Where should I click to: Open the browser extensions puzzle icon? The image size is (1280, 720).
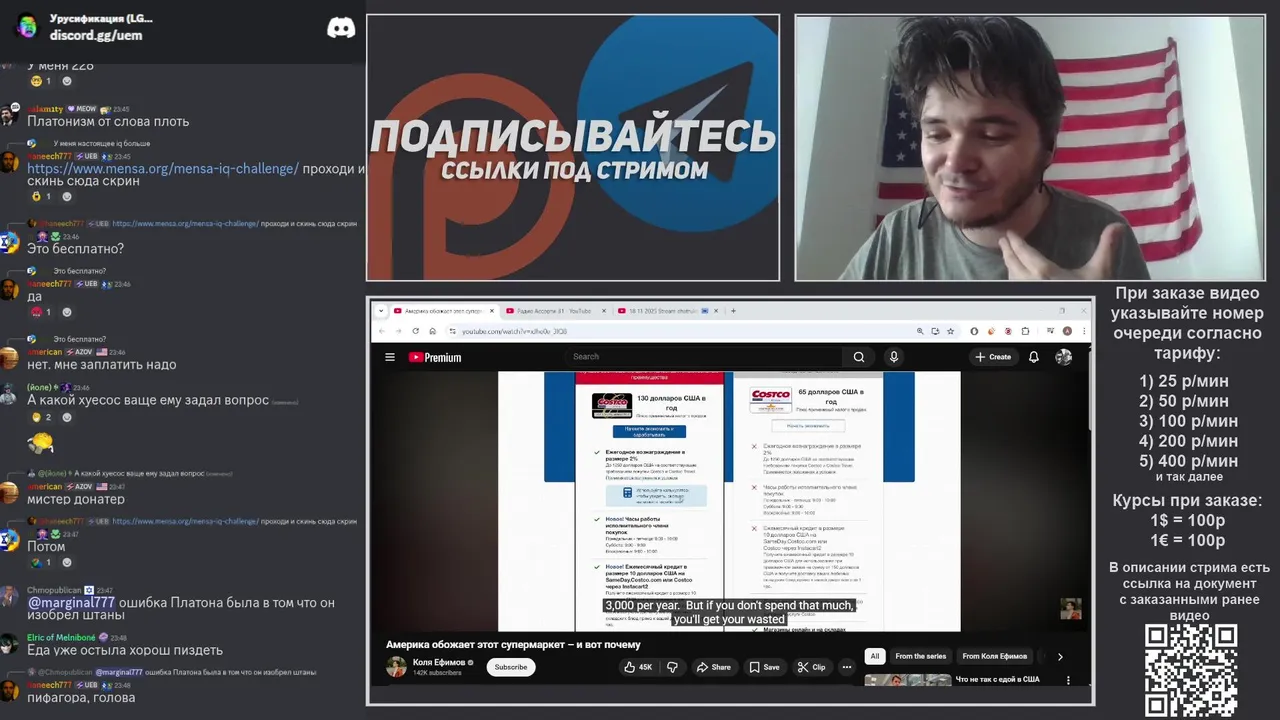(1025, 331)
